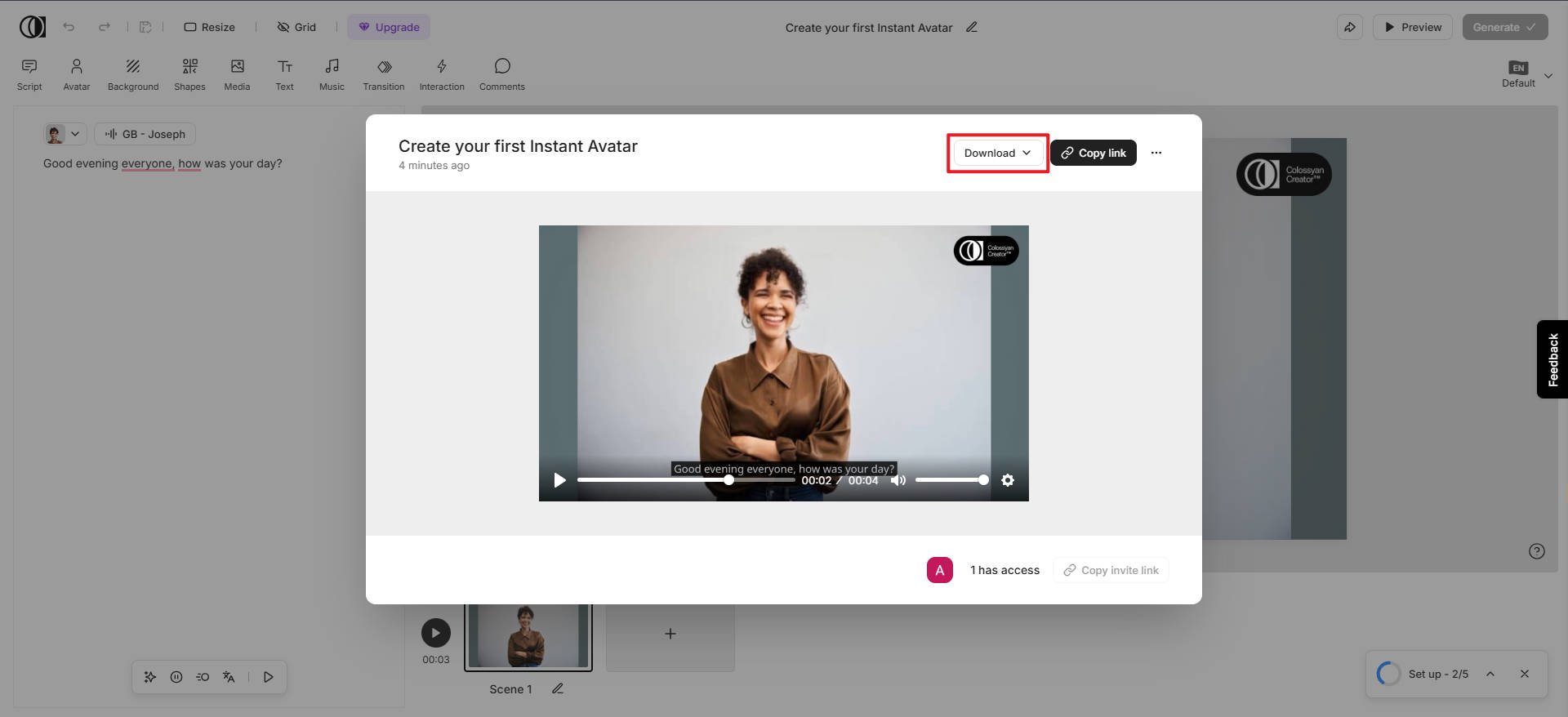
Task: Open the Avatar tab
Action: click(77, 74)
